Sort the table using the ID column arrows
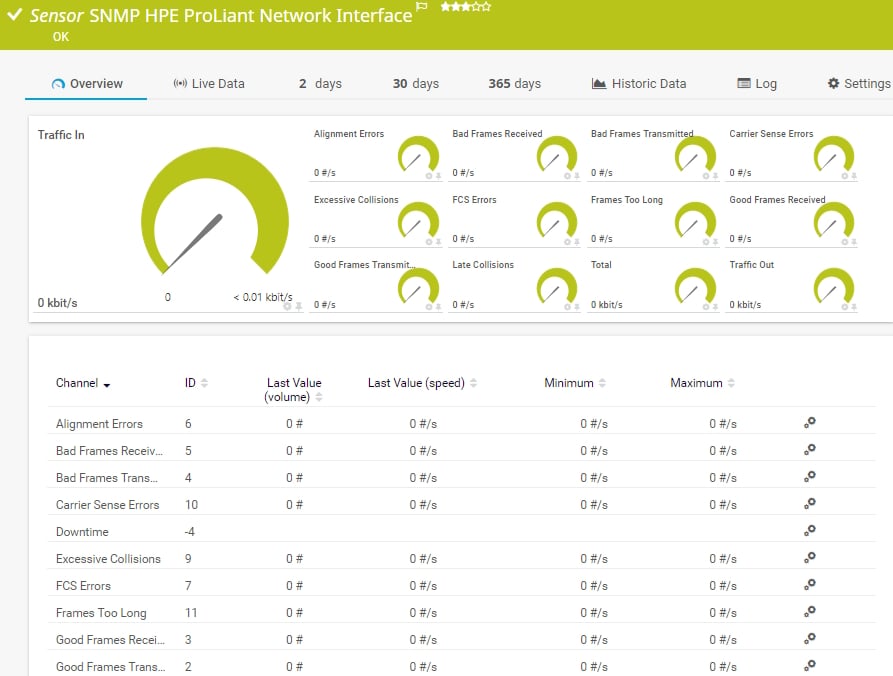Viewport: 893px width, 676px height. (203, 382)
